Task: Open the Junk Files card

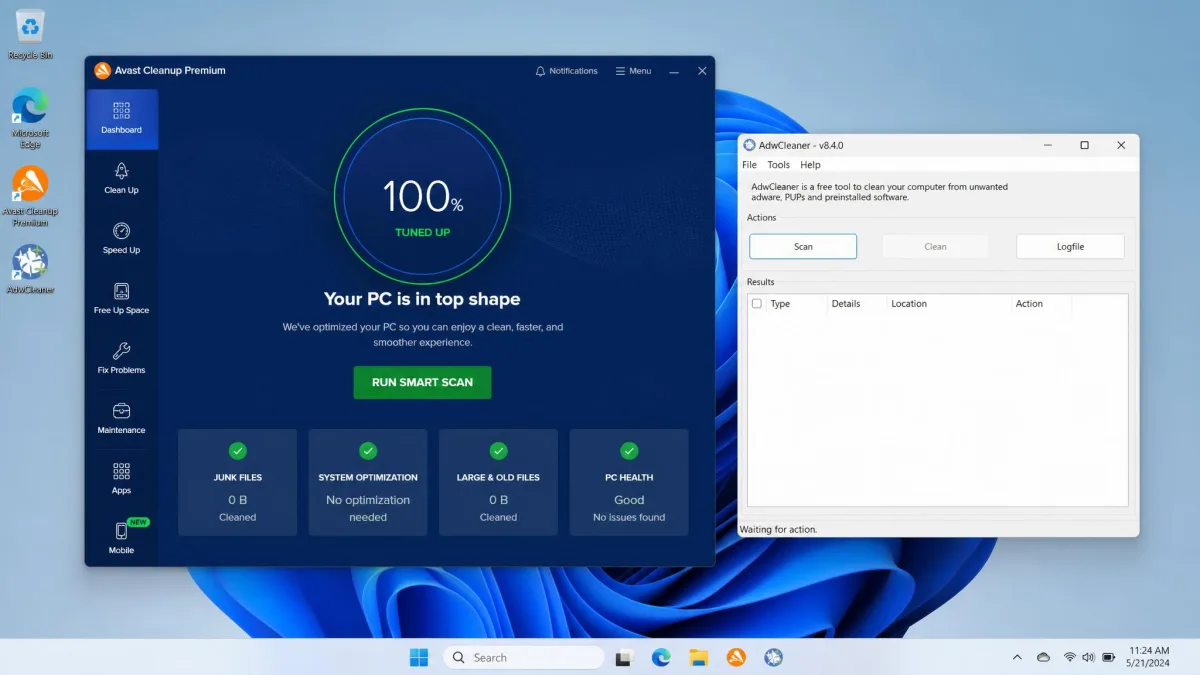Action: [x=237, y=482]
